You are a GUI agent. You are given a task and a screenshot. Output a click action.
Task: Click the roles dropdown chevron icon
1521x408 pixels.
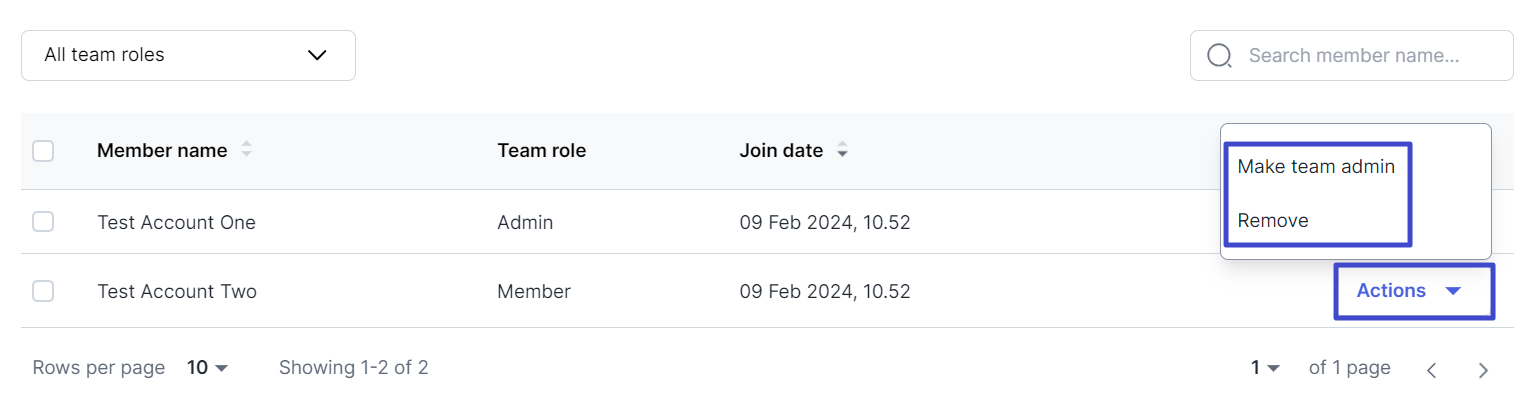point(317,55)
